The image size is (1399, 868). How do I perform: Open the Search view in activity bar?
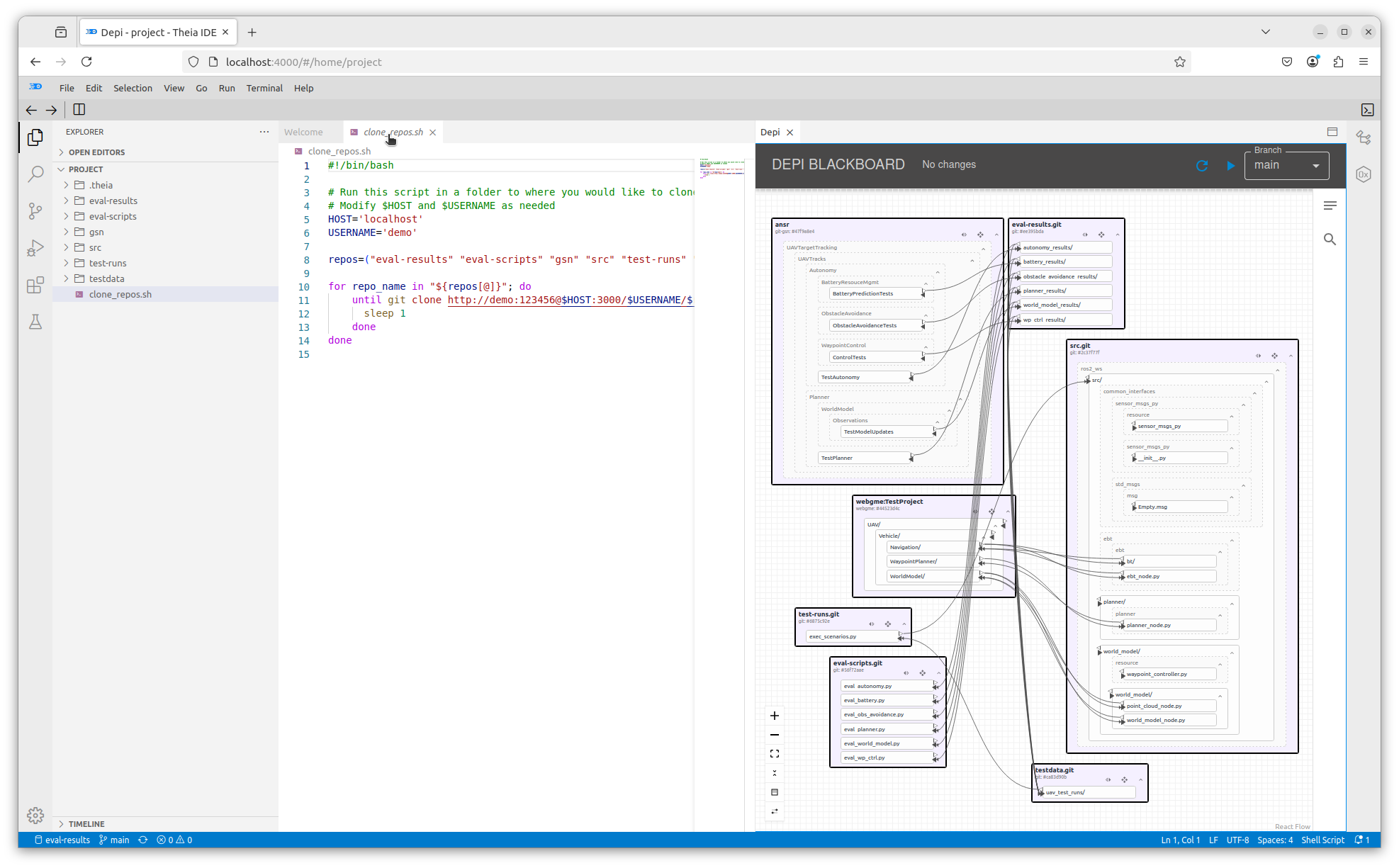[x=35, y=174]
